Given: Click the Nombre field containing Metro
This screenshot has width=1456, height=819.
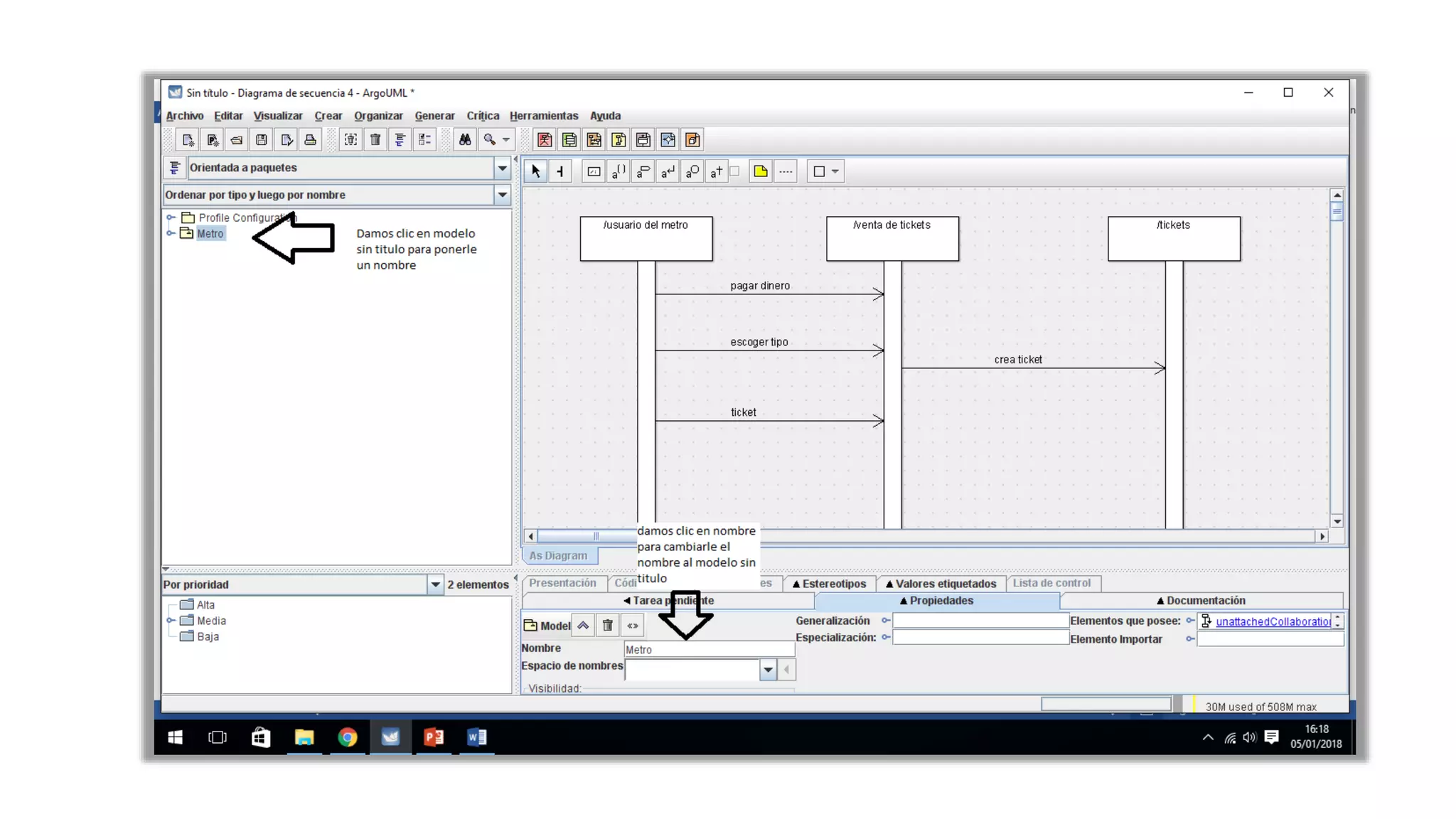Looking at the screenshot, I should pos(709,649).
